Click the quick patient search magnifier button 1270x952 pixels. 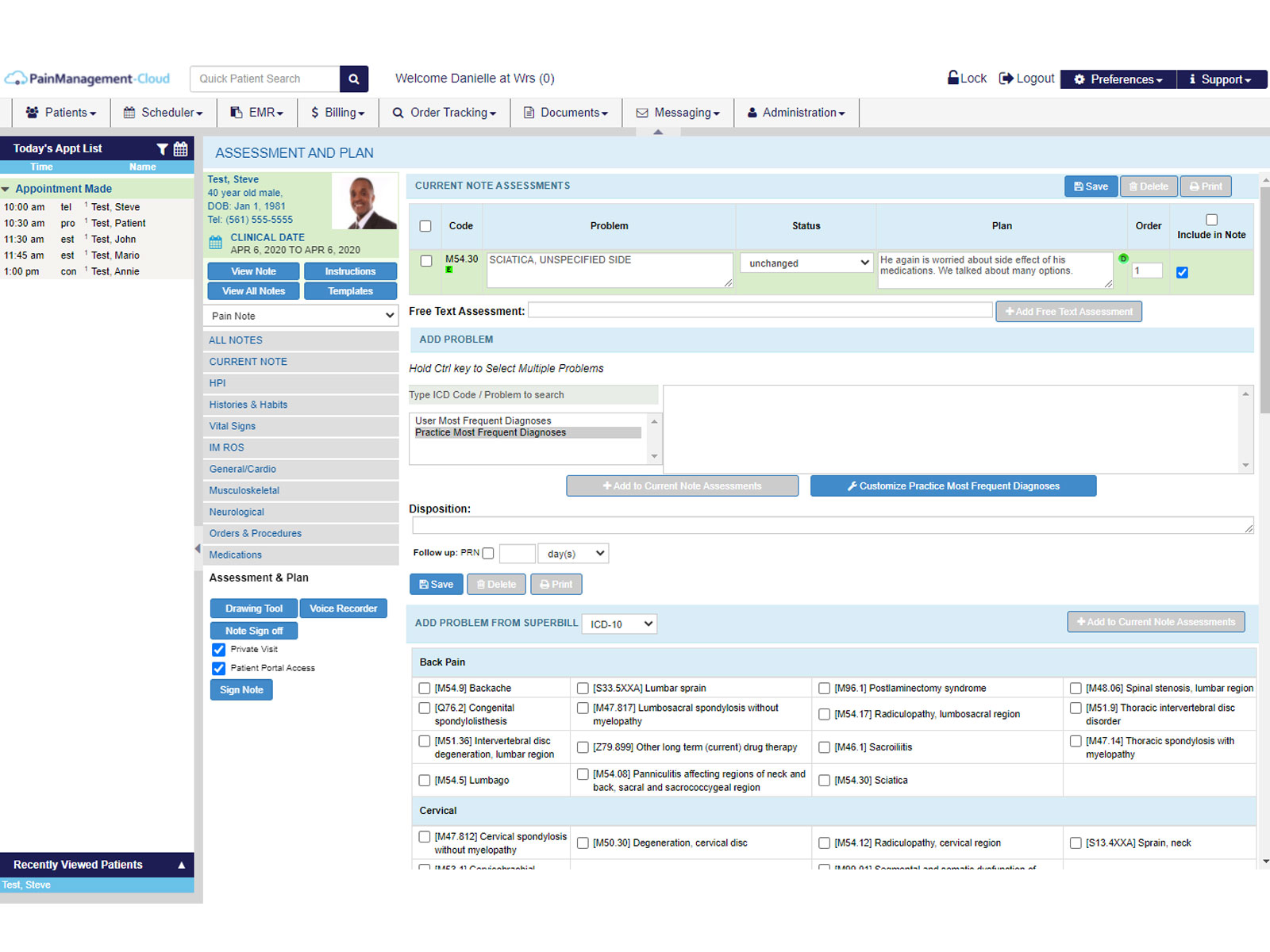click(x=354, y=79)
